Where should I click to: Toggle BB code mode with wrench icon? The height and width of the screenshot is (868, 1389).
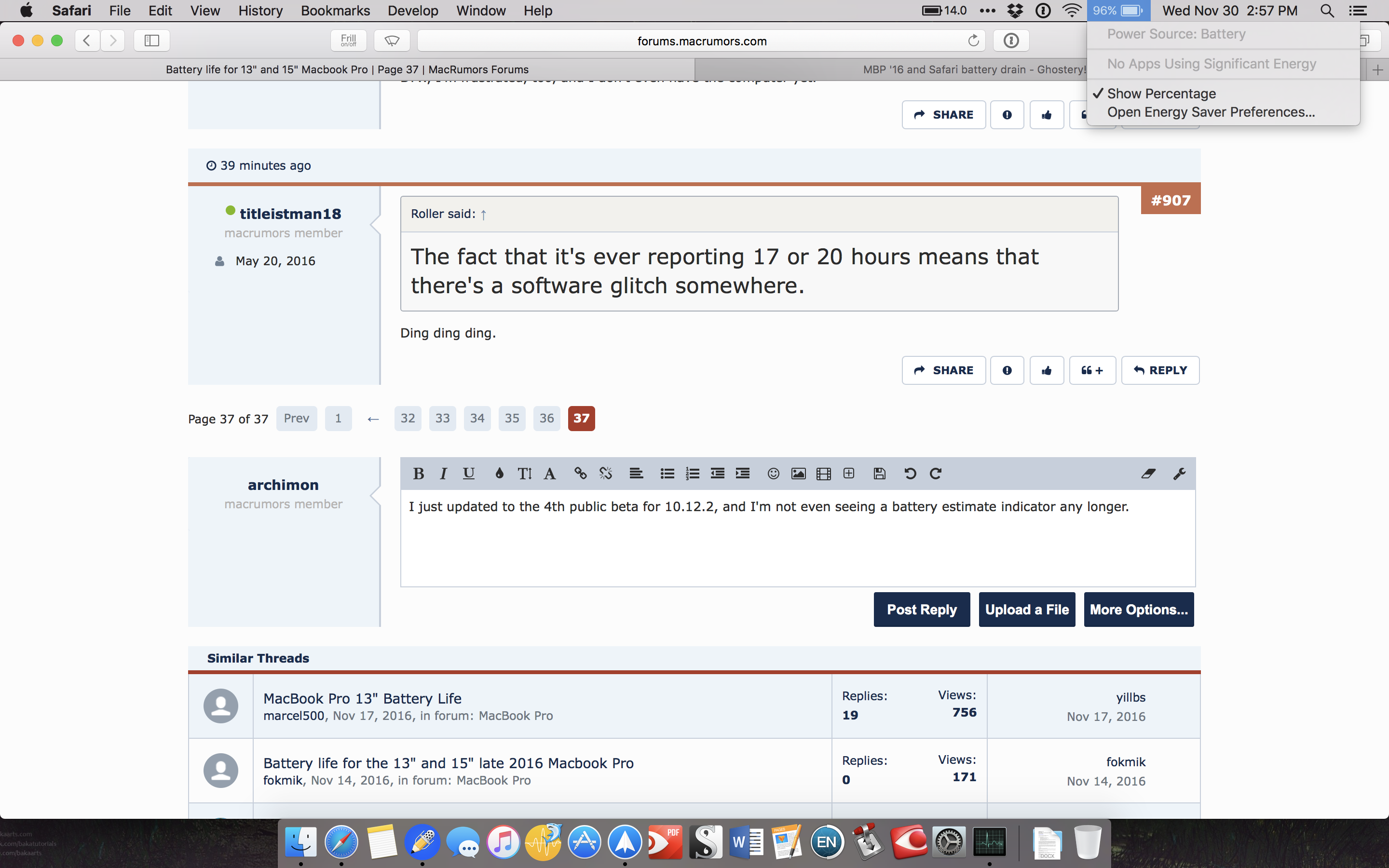point(1179,474)
